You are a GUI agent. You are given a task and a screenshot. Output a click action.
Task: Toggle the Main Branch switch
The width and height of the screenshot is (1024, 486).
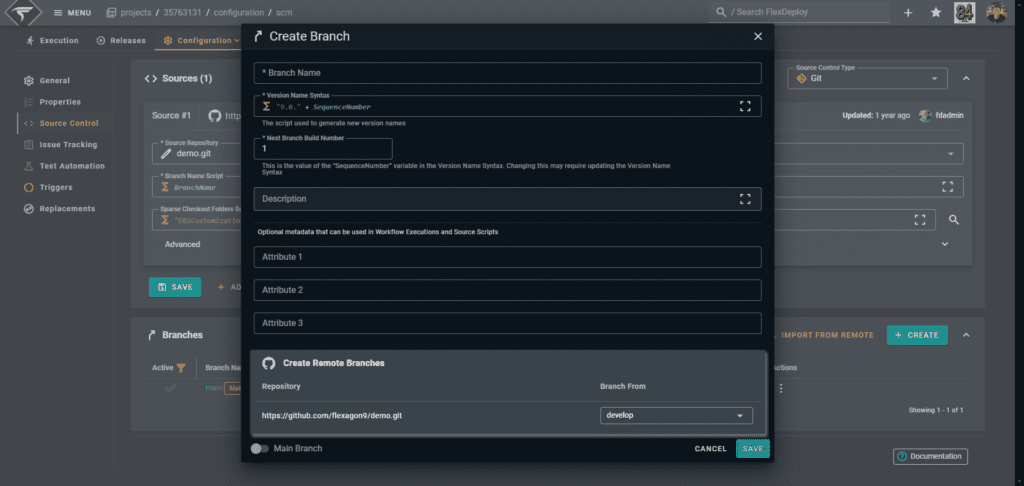coord(259,449)
